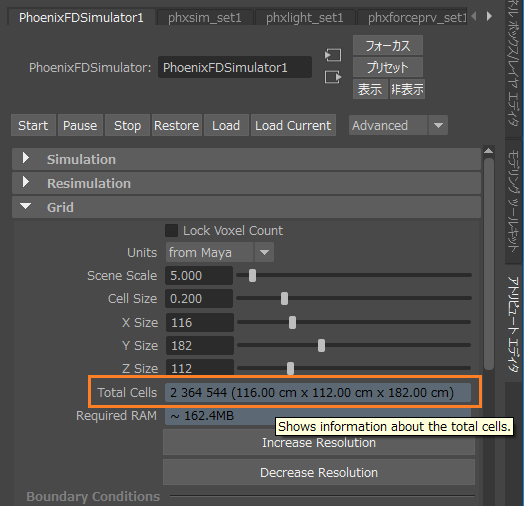
Task: Click the Z Size slider handle
Action: point(290,368)
